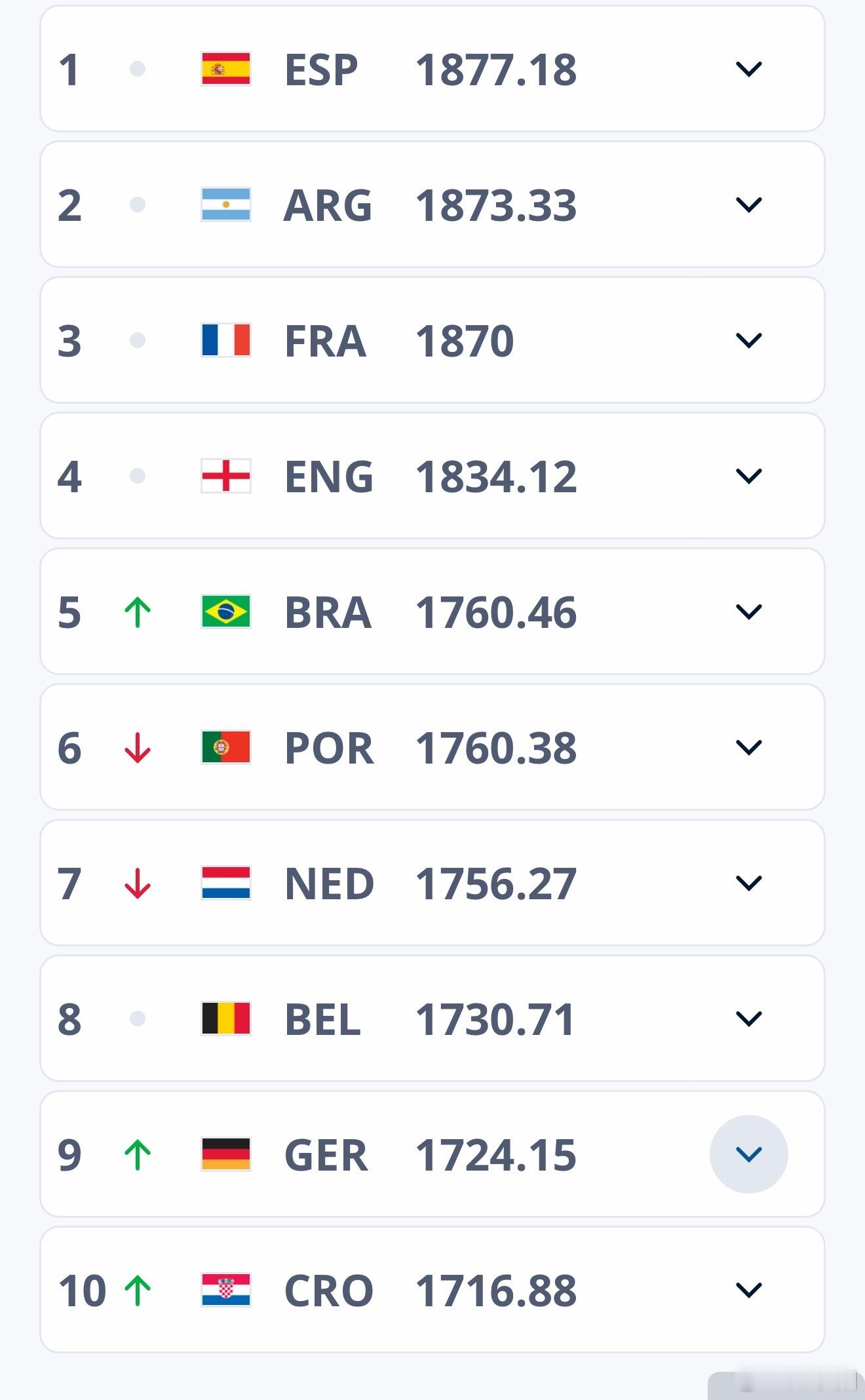Select the Brazil flag icon
The width and height of the screenshot is (865, 1400).
click(226, 612)
